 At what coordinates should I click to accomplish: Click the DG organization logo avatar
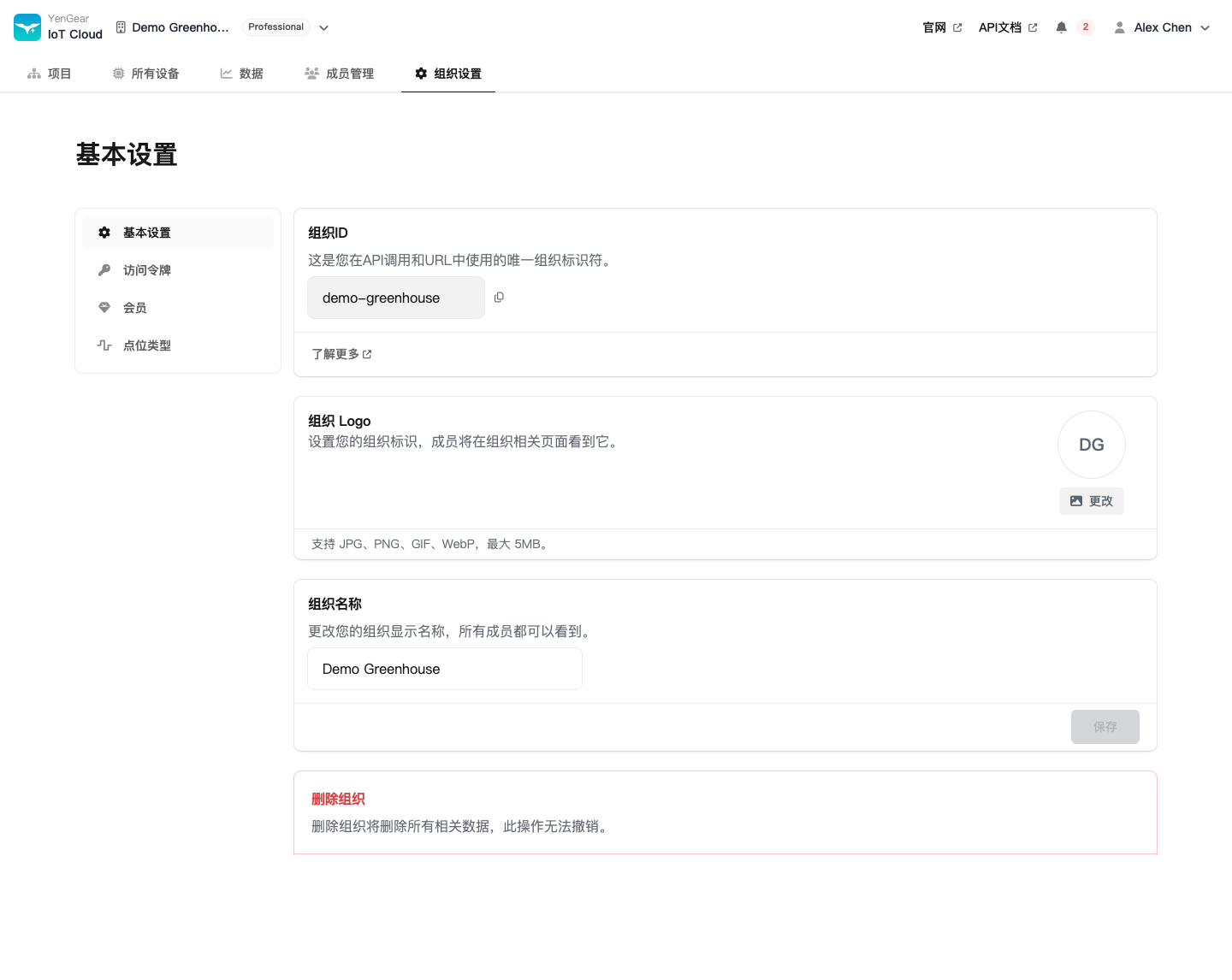click(1092, 445)
